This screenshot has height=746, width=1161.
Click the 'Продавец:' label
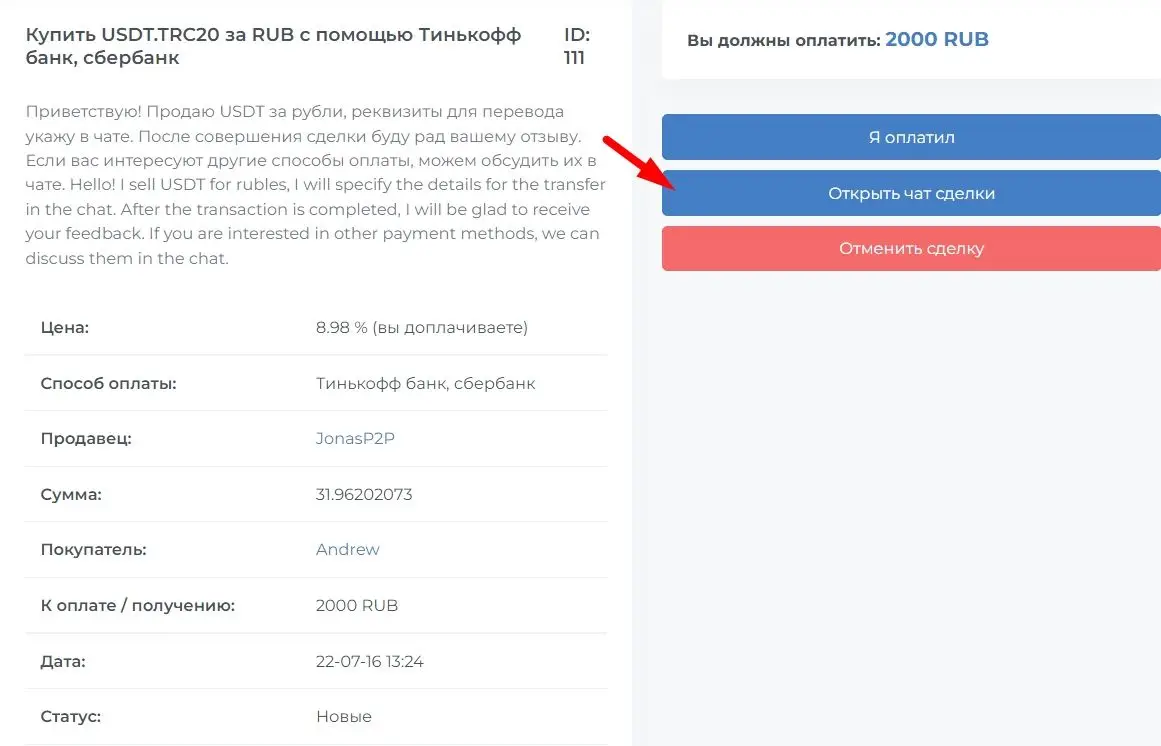pyautogui.click(x=86, y=438)
